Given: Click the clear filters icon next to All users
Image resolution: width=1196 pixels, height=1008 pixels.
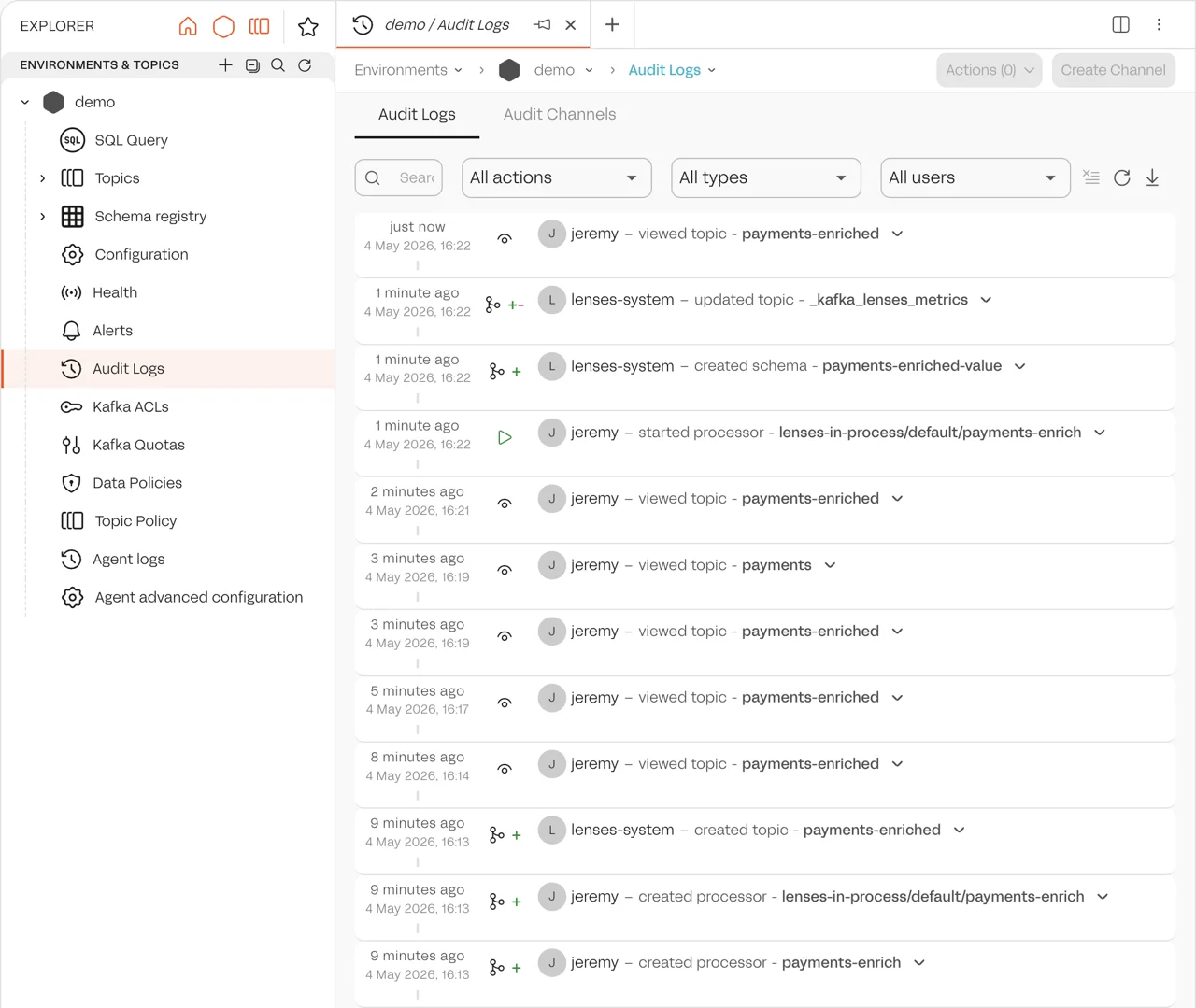Looking at the screenshot, I should coord(1091,177).
